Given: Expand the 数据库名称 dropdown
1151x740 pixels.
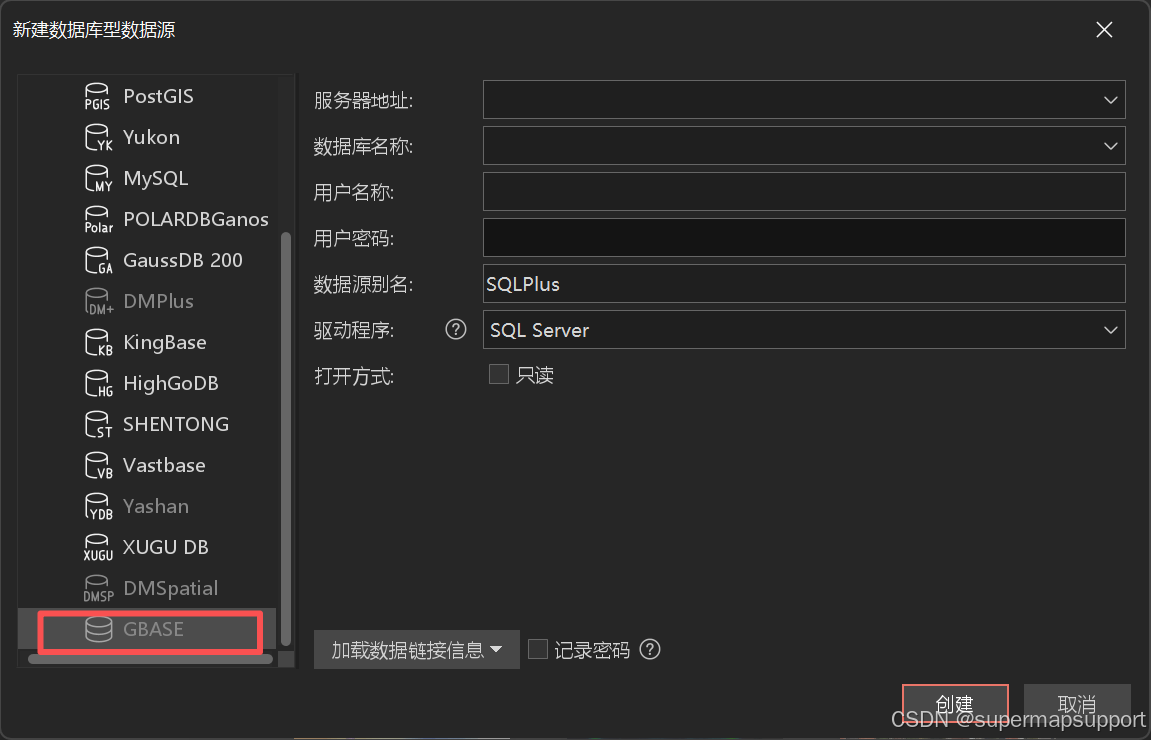Looking at the screenshot, I should (1110, 146).
